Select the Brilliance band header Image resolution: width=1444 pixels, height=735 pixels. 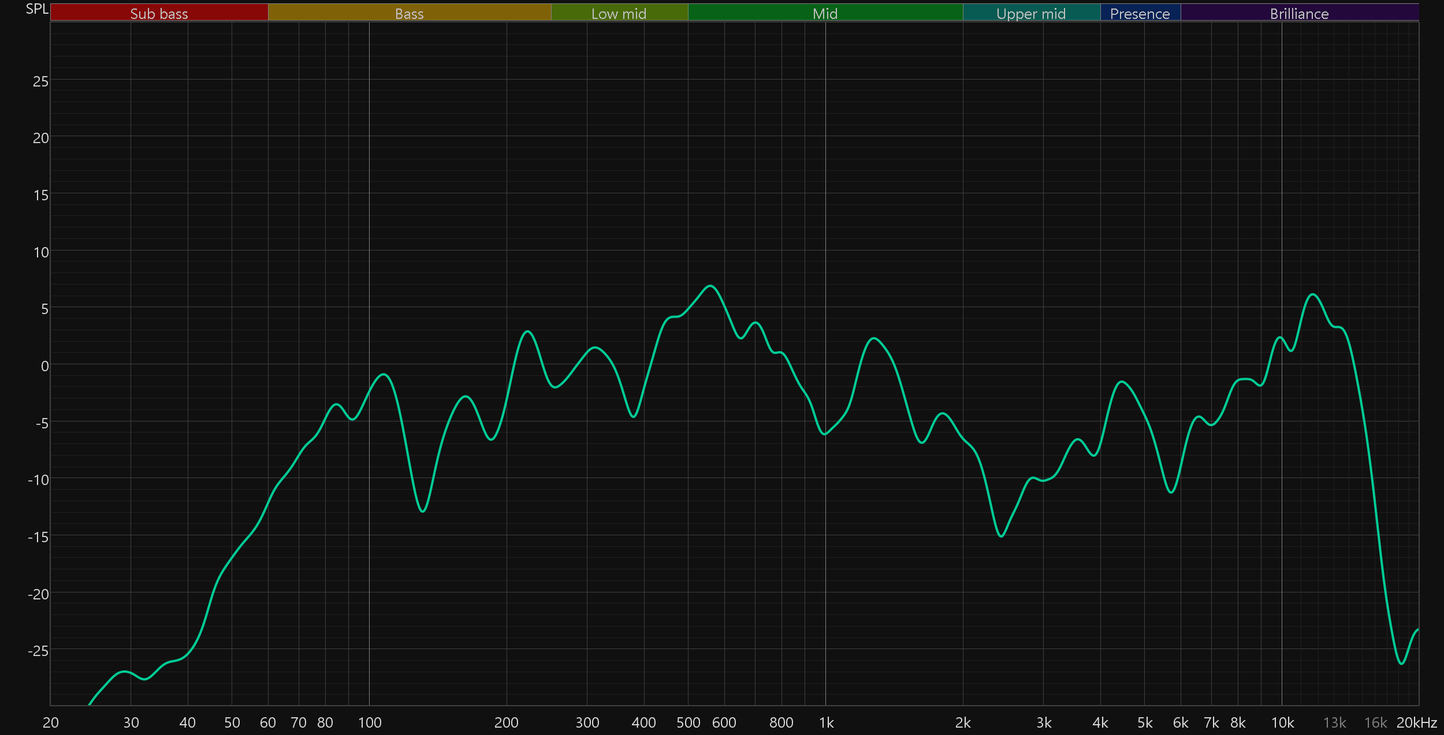pos(1299,13)
